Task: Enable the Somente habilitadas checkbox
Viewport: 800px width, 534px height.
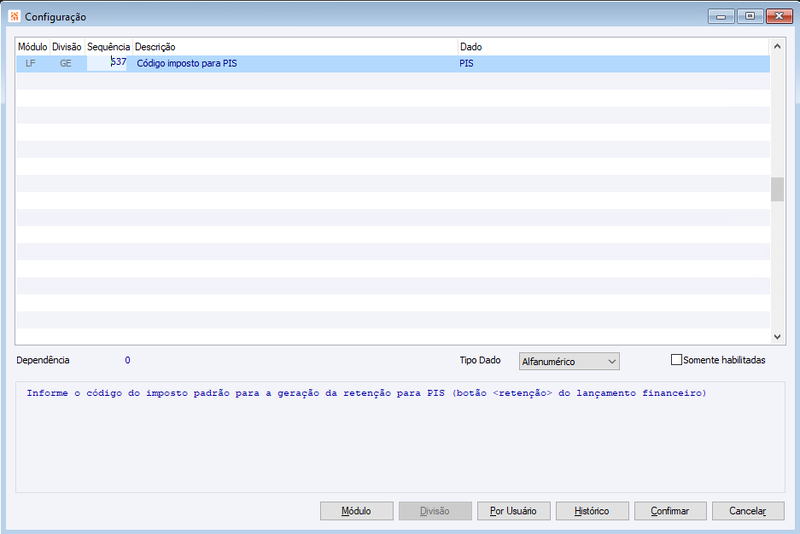Action: [676, 360]
